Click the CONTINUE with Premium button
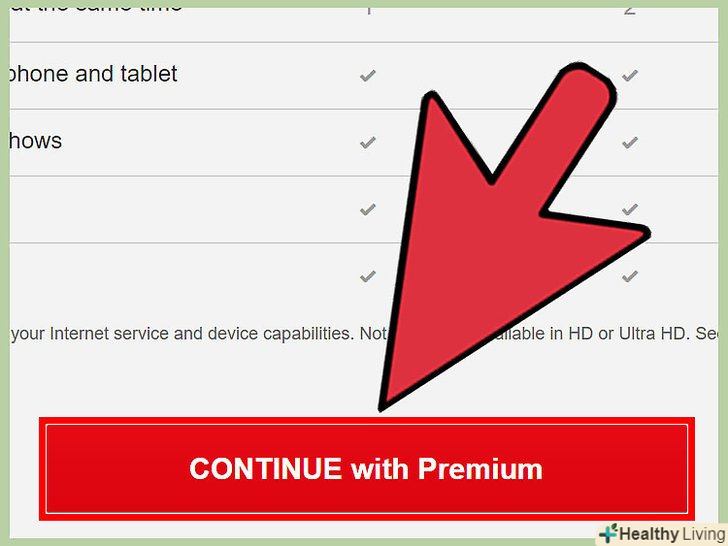728x546 pixels. (x=366, y=468)
